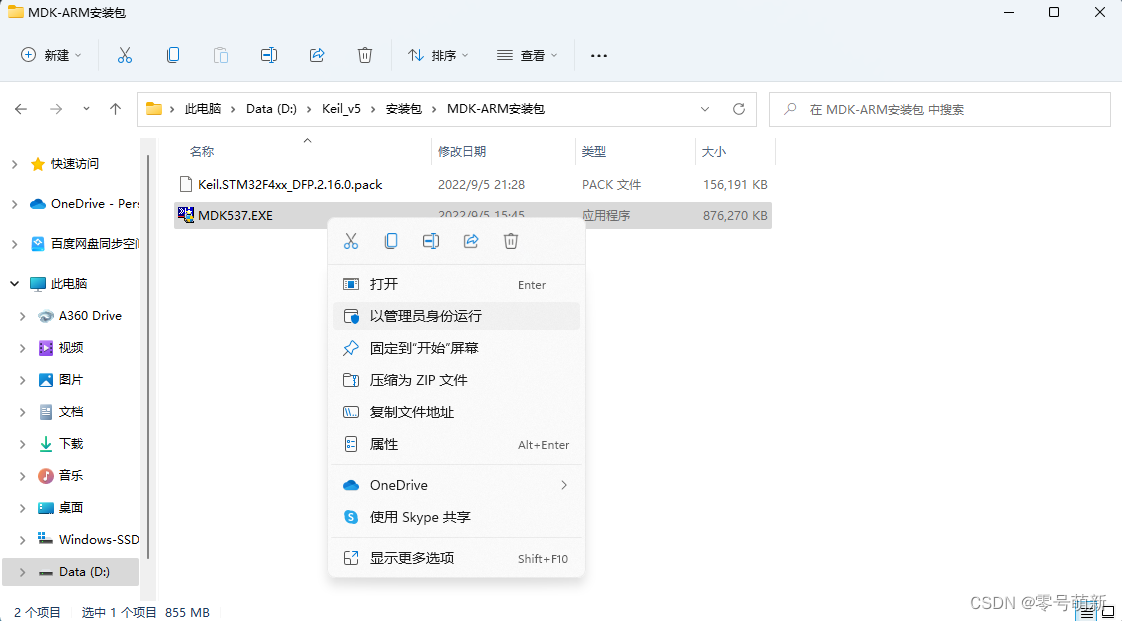Image resolution: width=1122 pixels, height=621 pixels.
Task: Click the Share icon in the context menu
Action: [x=471, y=241]
